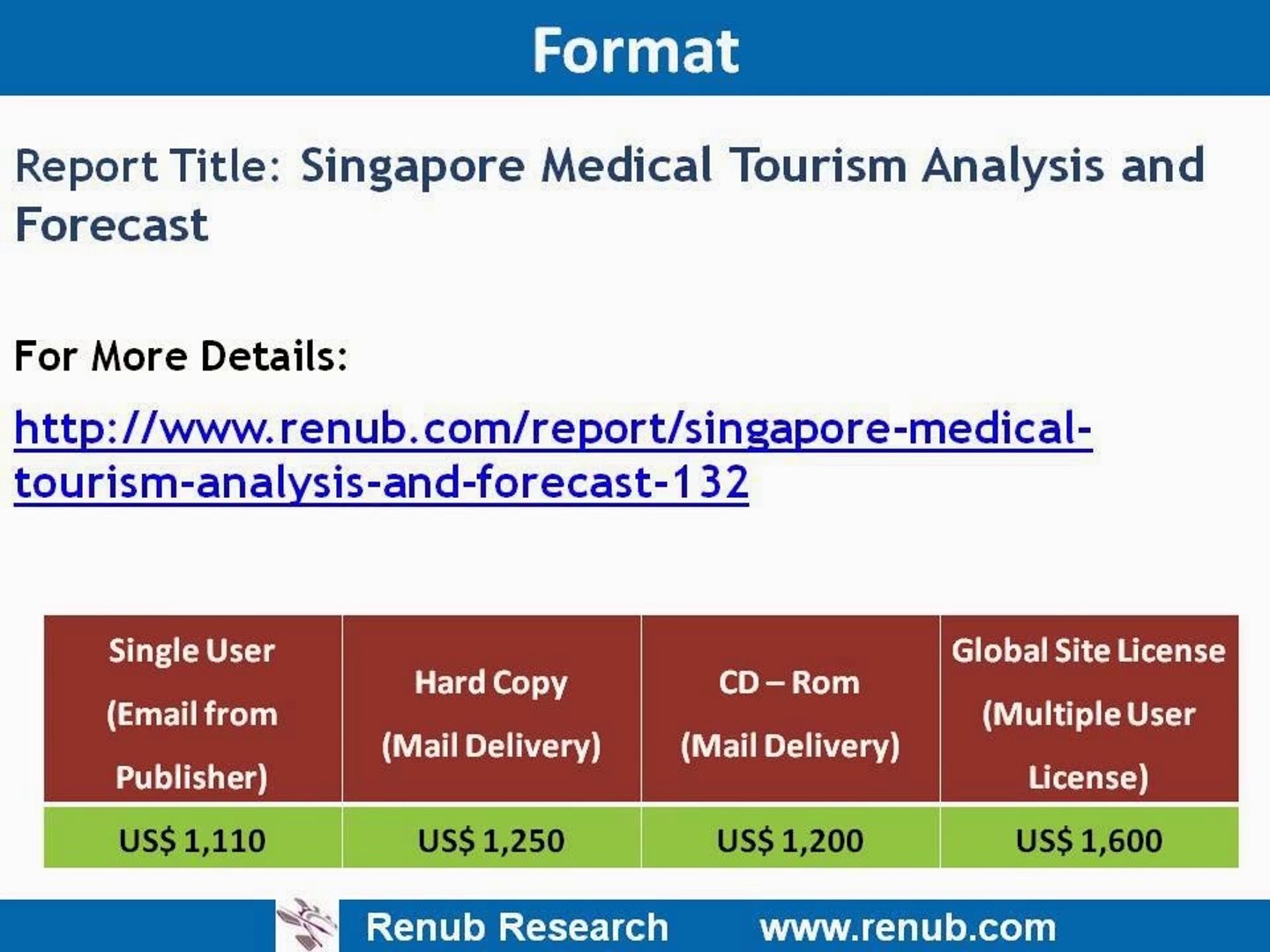Click the 'Report Title:' label text
This screenshot has width=1270, height=952.
[x=147, y=166]
